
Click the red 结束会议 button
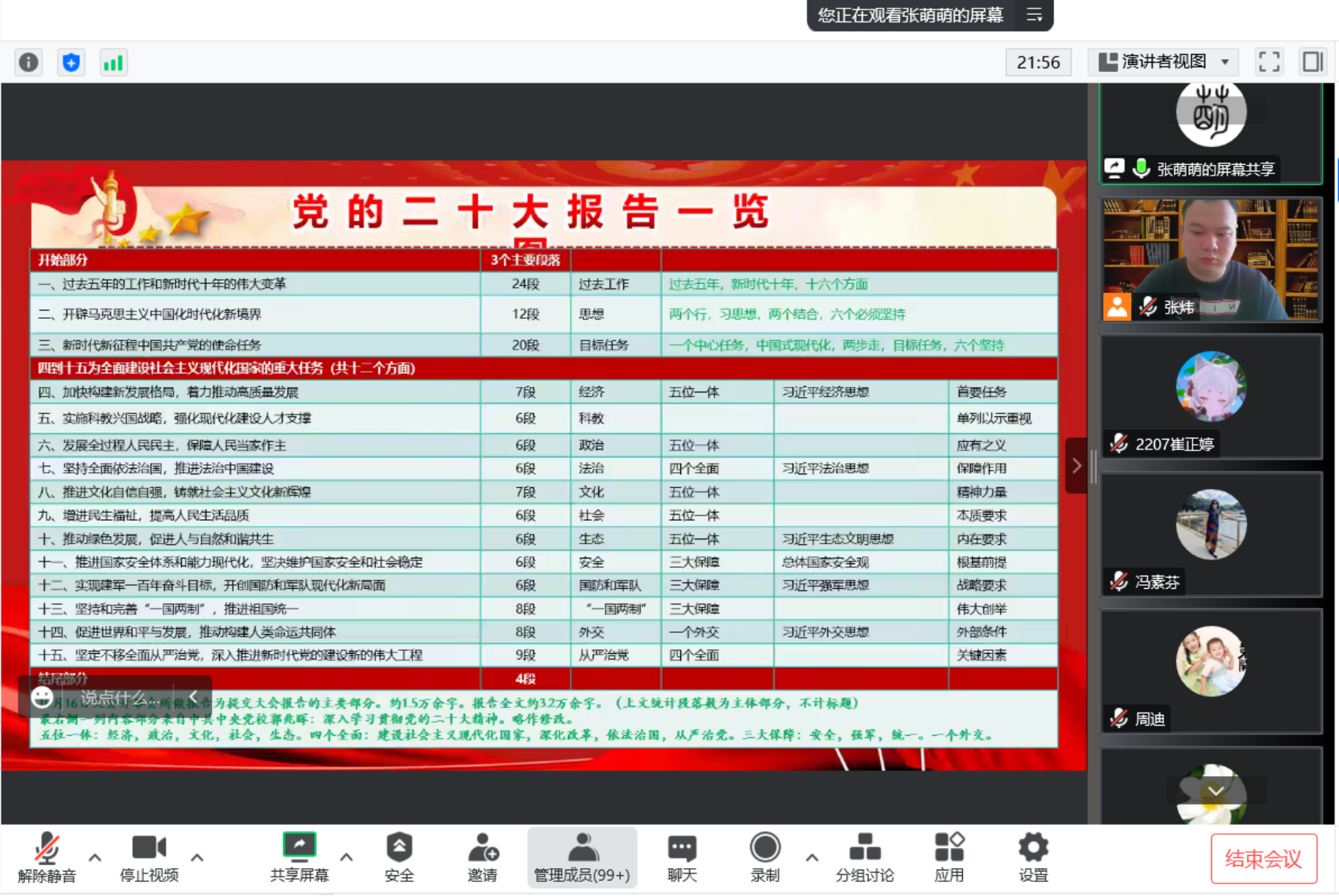coord(1263,859)
